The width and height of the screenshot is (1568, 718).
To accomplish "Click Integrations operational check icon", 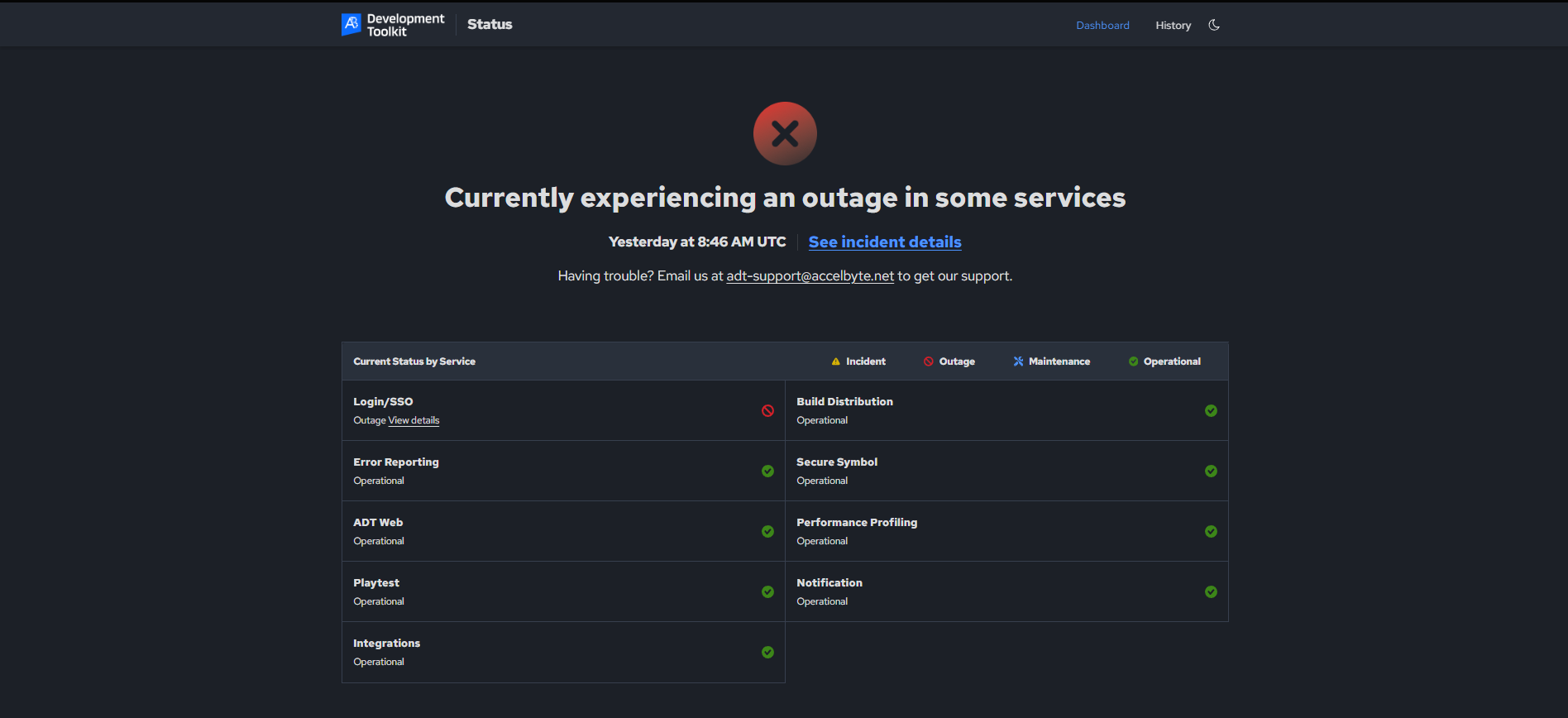I will 767,652.
